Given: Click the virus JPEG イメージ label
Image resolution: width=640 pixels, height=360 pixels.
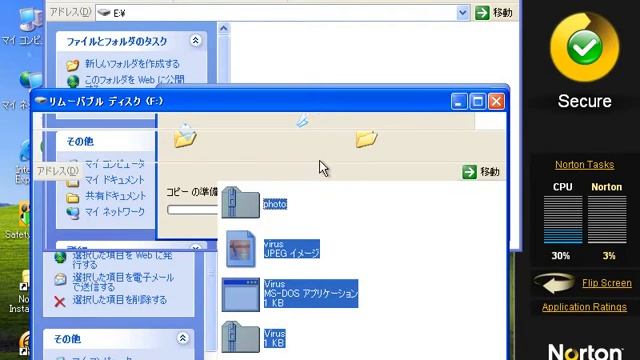Looking at the screenshot, I should [x=291, y=249].
